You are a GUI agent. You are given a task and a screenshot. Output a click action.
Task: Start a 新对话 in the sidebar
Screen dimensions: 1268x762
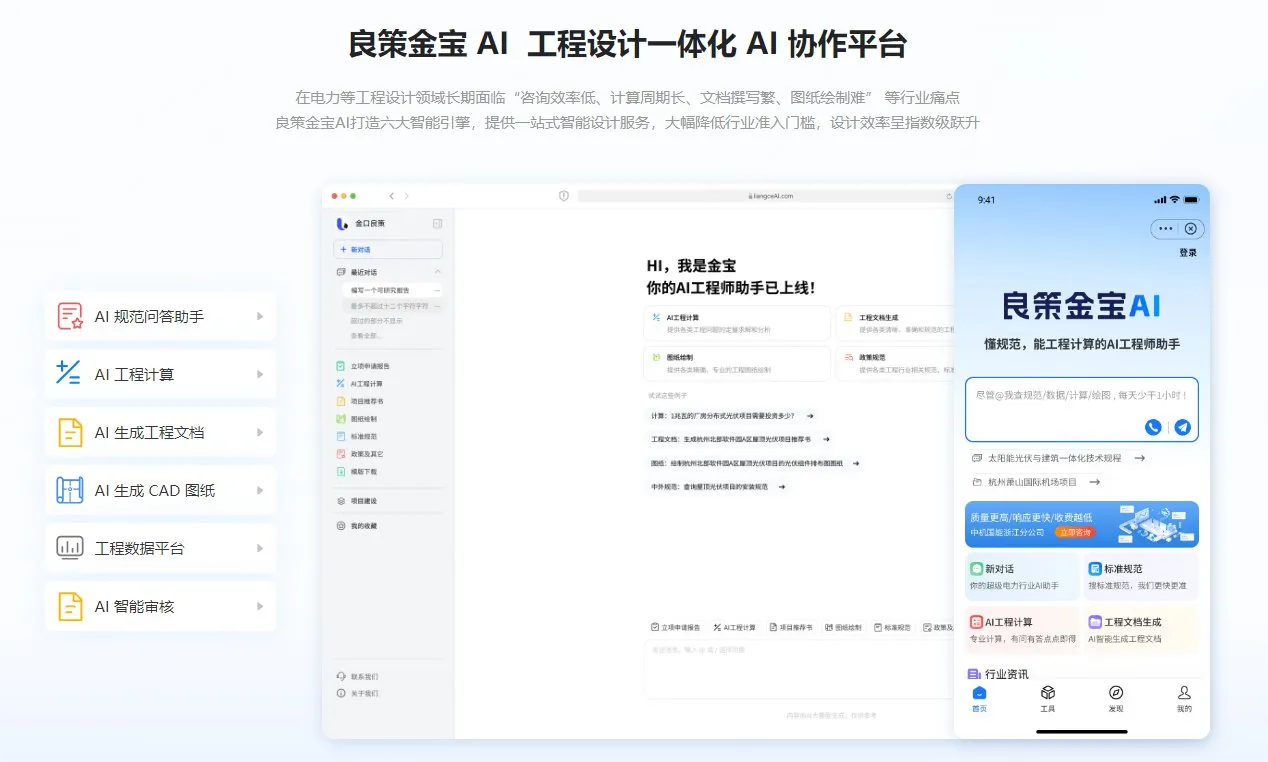pyautogui.click(x=388, y=249)
